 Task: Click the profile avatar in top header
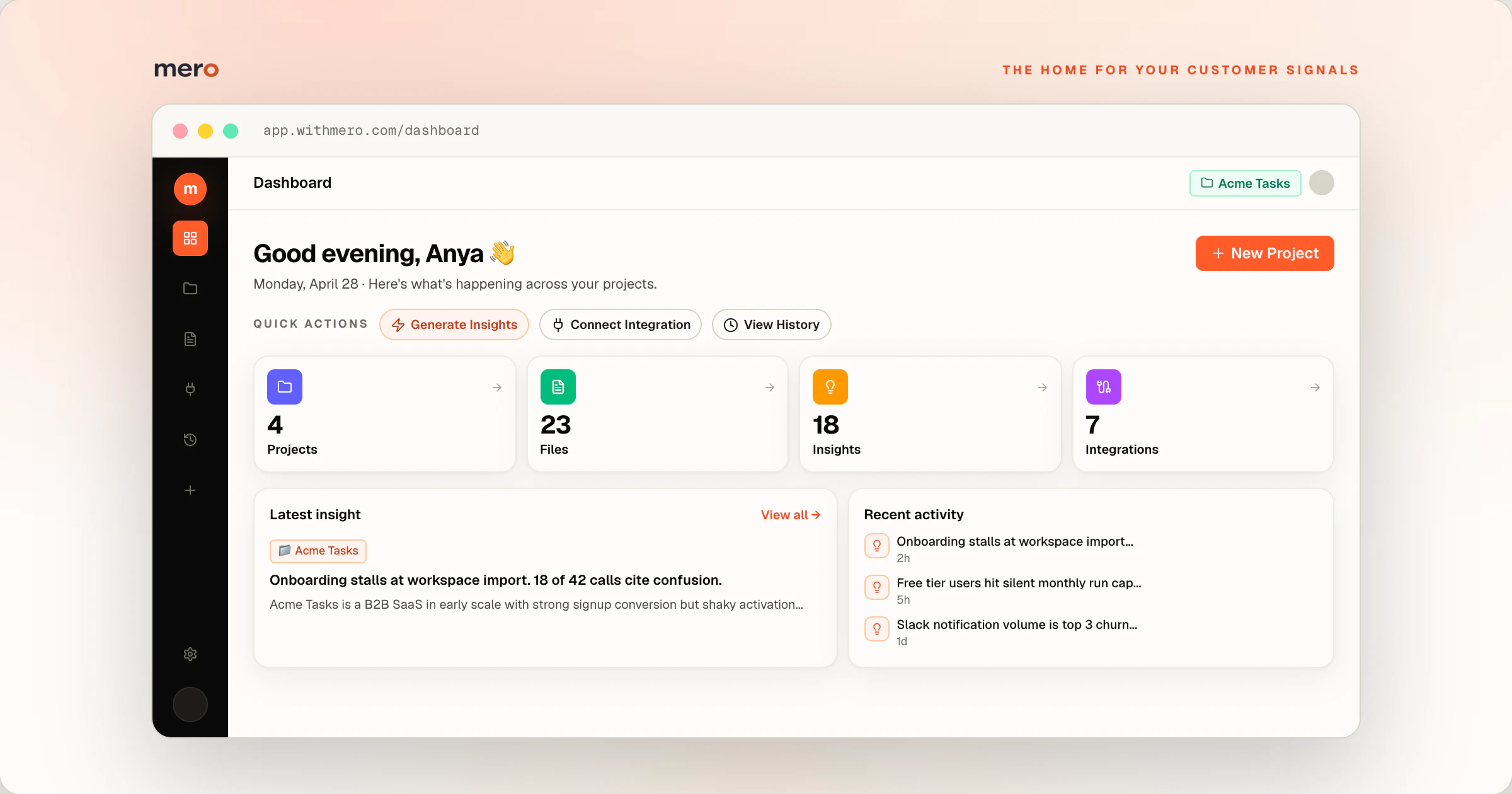coord(1322,183)
